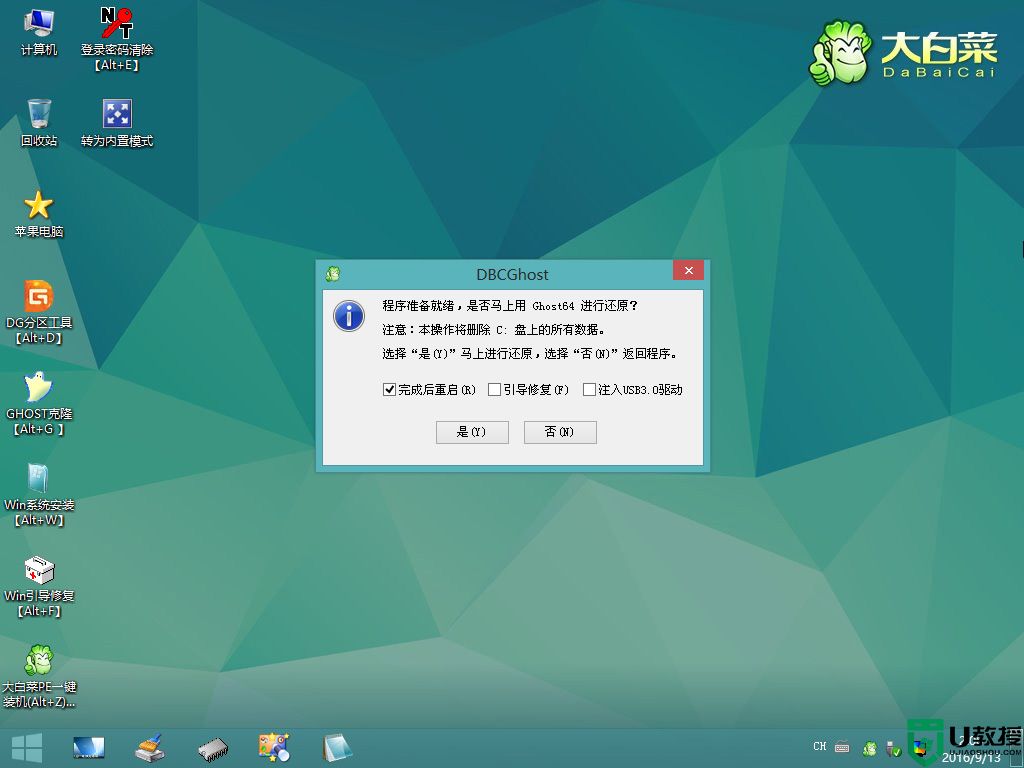This screenshot has height=768, width=1024.
Task: Close the DBCGhost dialog
Action: click(x=688, y=270)
